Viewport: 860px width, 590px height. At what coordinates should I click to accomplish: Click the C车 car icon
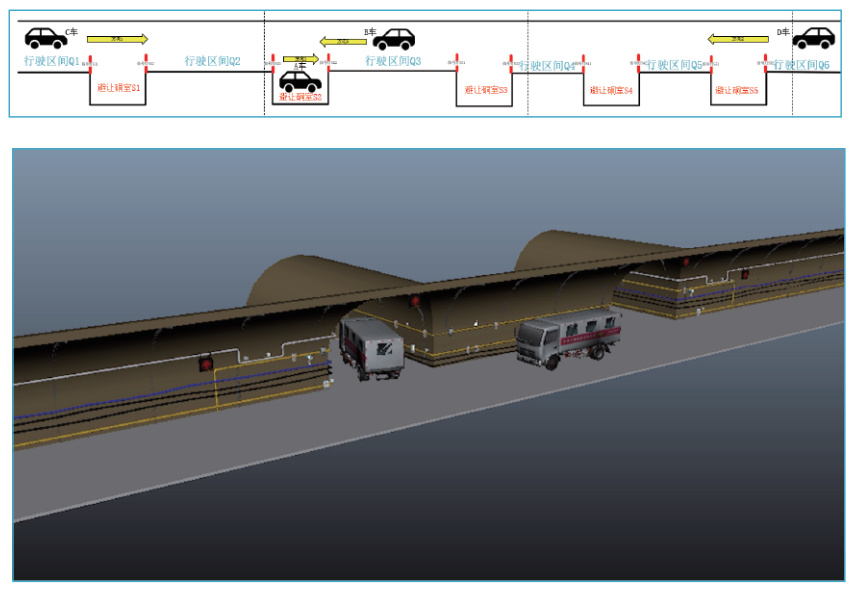point(45,38)
